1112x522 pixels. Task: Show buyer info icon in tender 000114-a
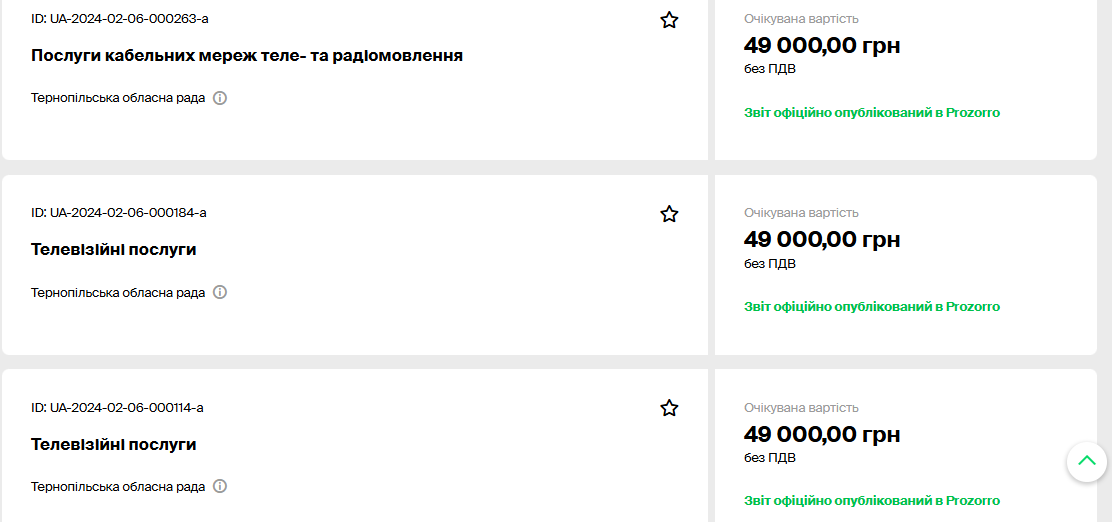pos(220,486)
